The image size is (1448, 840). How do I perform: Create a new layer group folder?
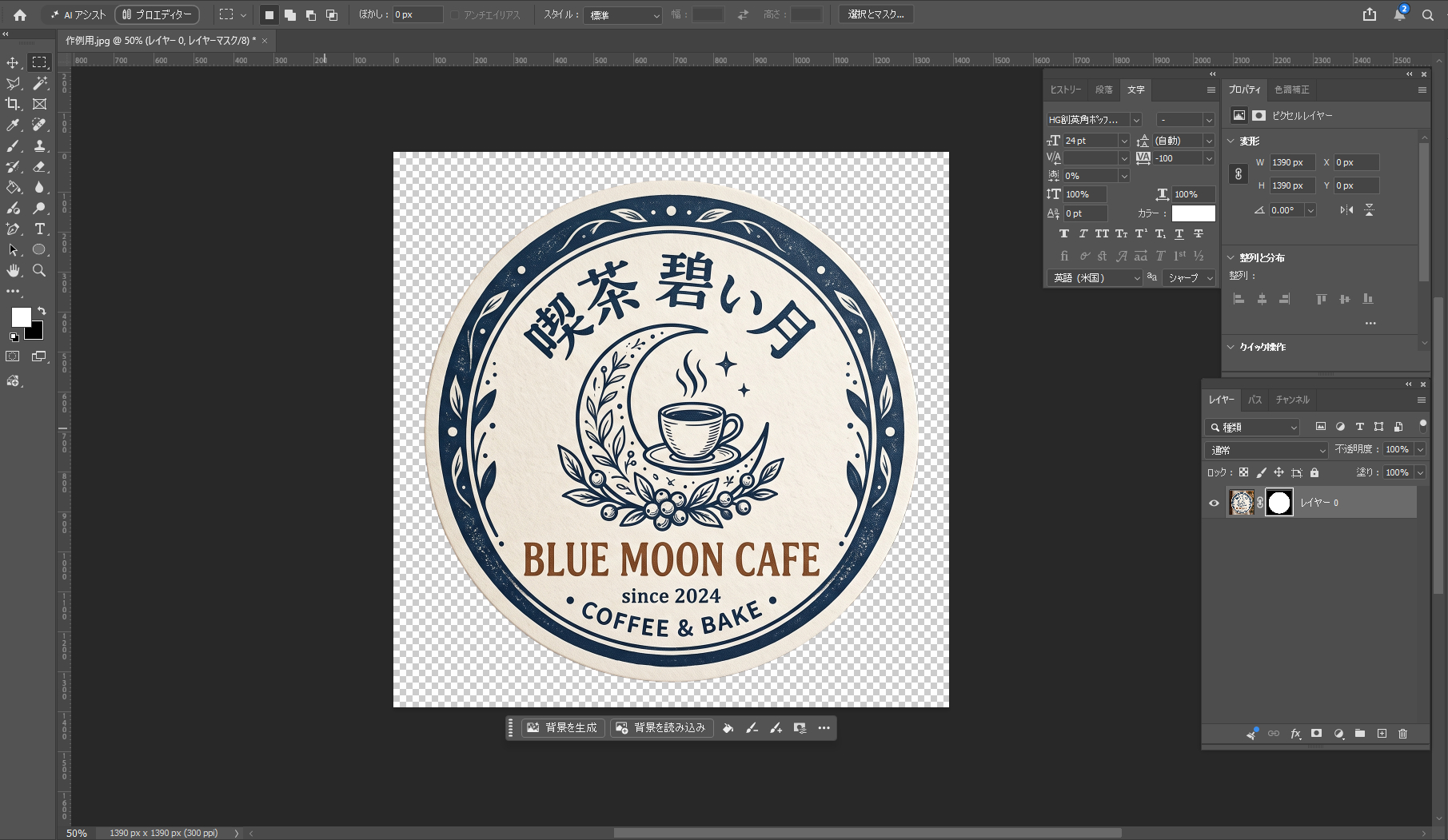coord(1360,734)
